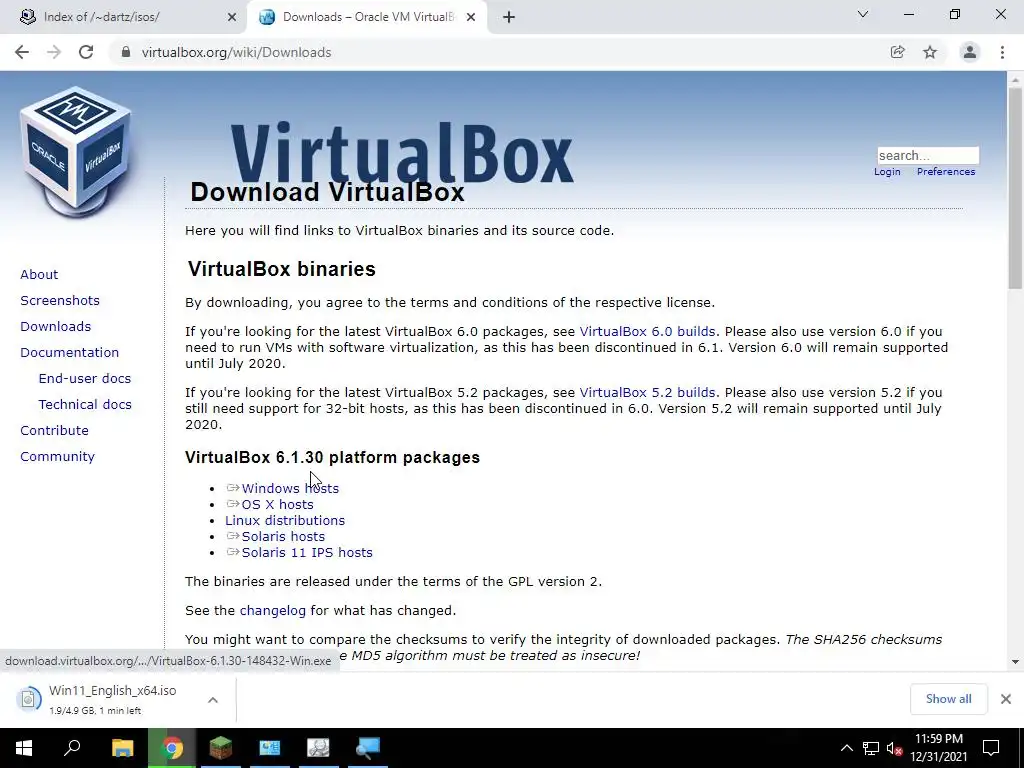Open the notification center icon
The width and height of the screenshot is (1024, 768).
(x=991, y=748)
